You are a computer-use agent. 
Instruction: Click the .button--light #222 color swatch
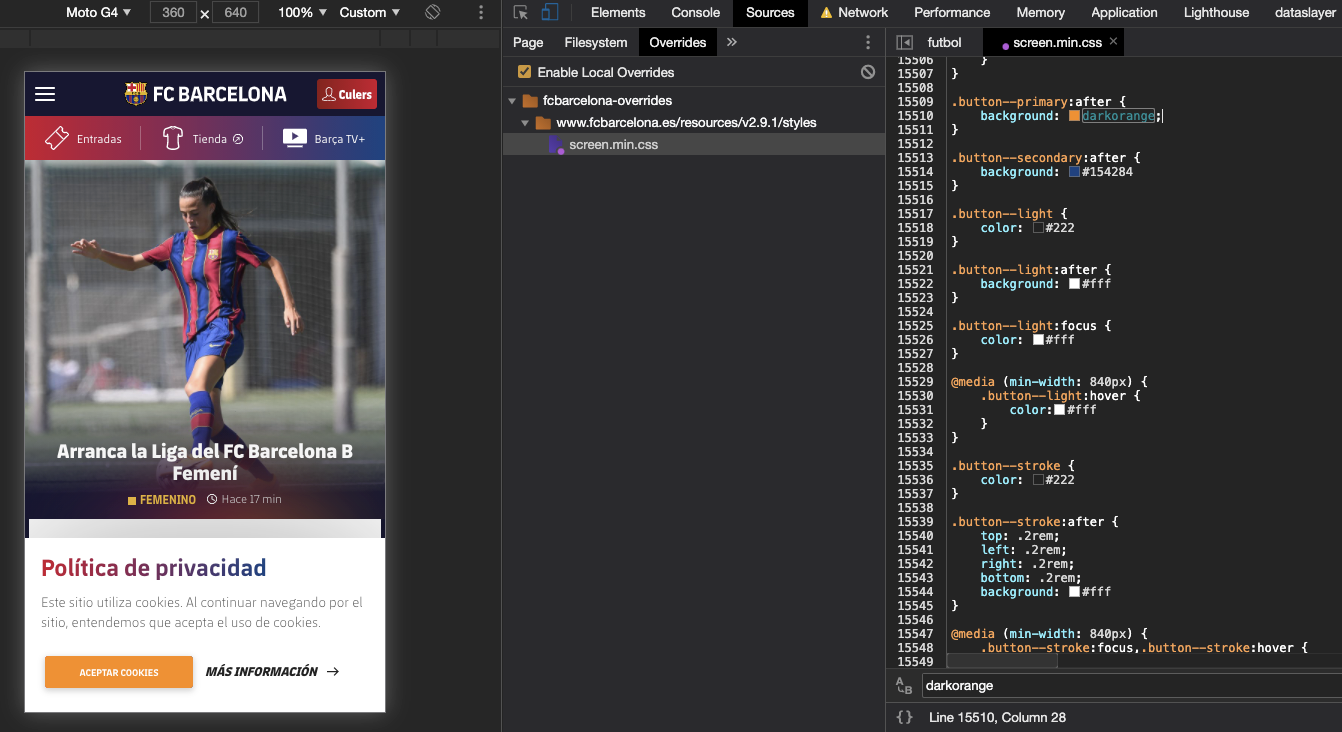click(1038, 228)
